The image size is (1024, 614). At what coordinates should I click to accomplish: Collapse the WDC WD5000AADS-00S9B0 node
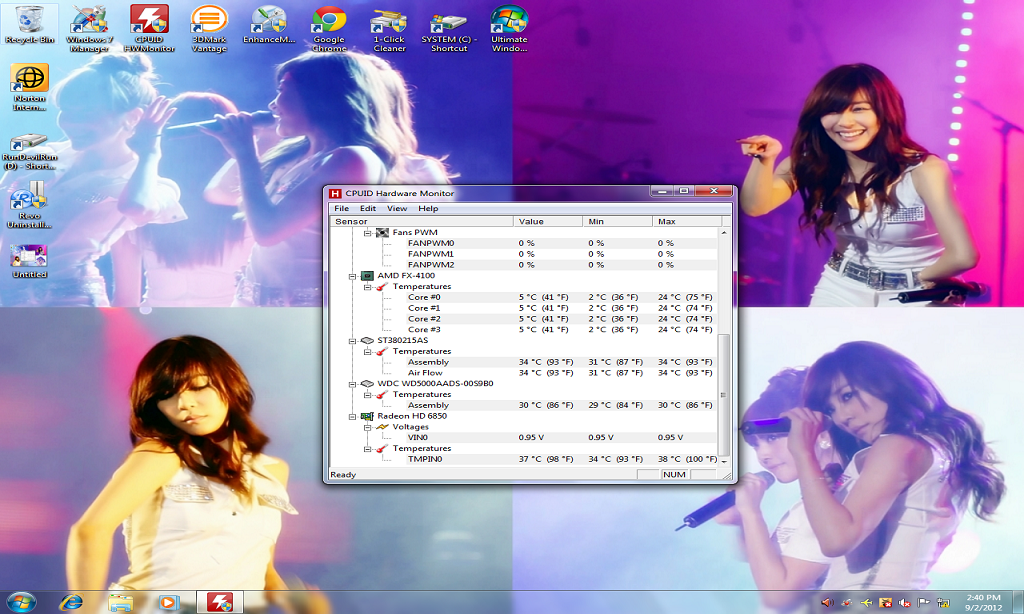352,384
